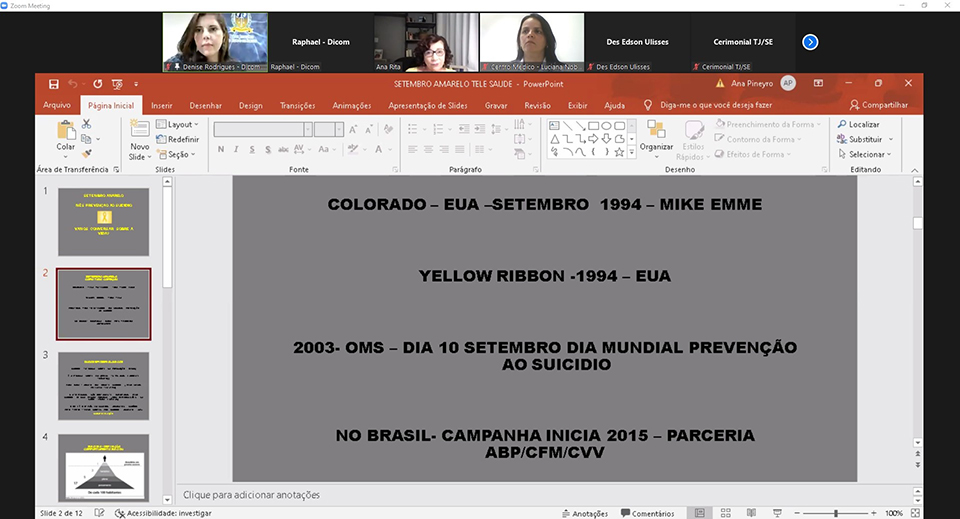Image resolution: width=960 pixels, height=519 pixels.
Task: Open the Seção dropdown menu
Action: (177, 154)
